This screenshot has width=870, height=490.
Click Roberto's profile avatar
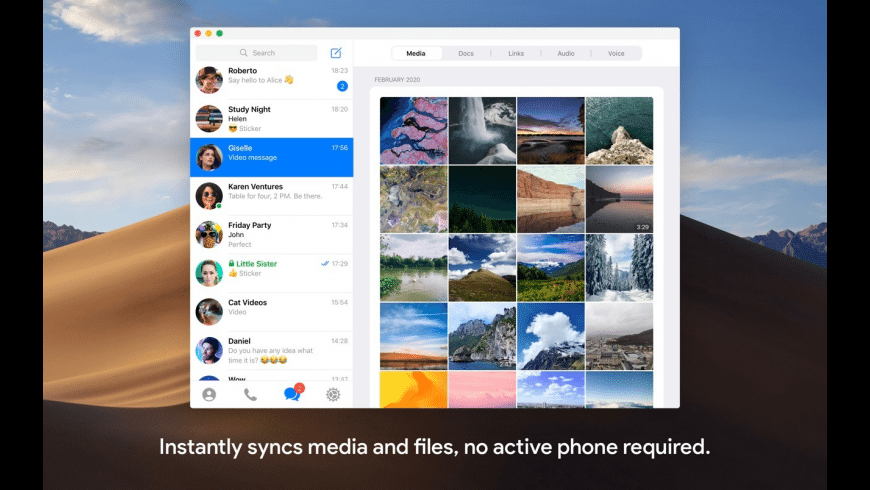(x=209, y=80)
